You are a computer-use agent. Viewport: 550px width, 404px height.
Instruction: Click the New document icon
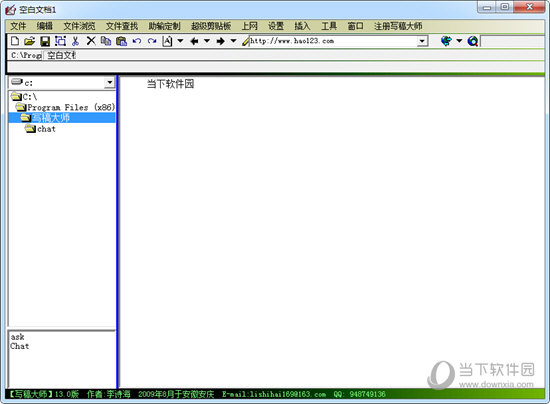click(15, 41)
